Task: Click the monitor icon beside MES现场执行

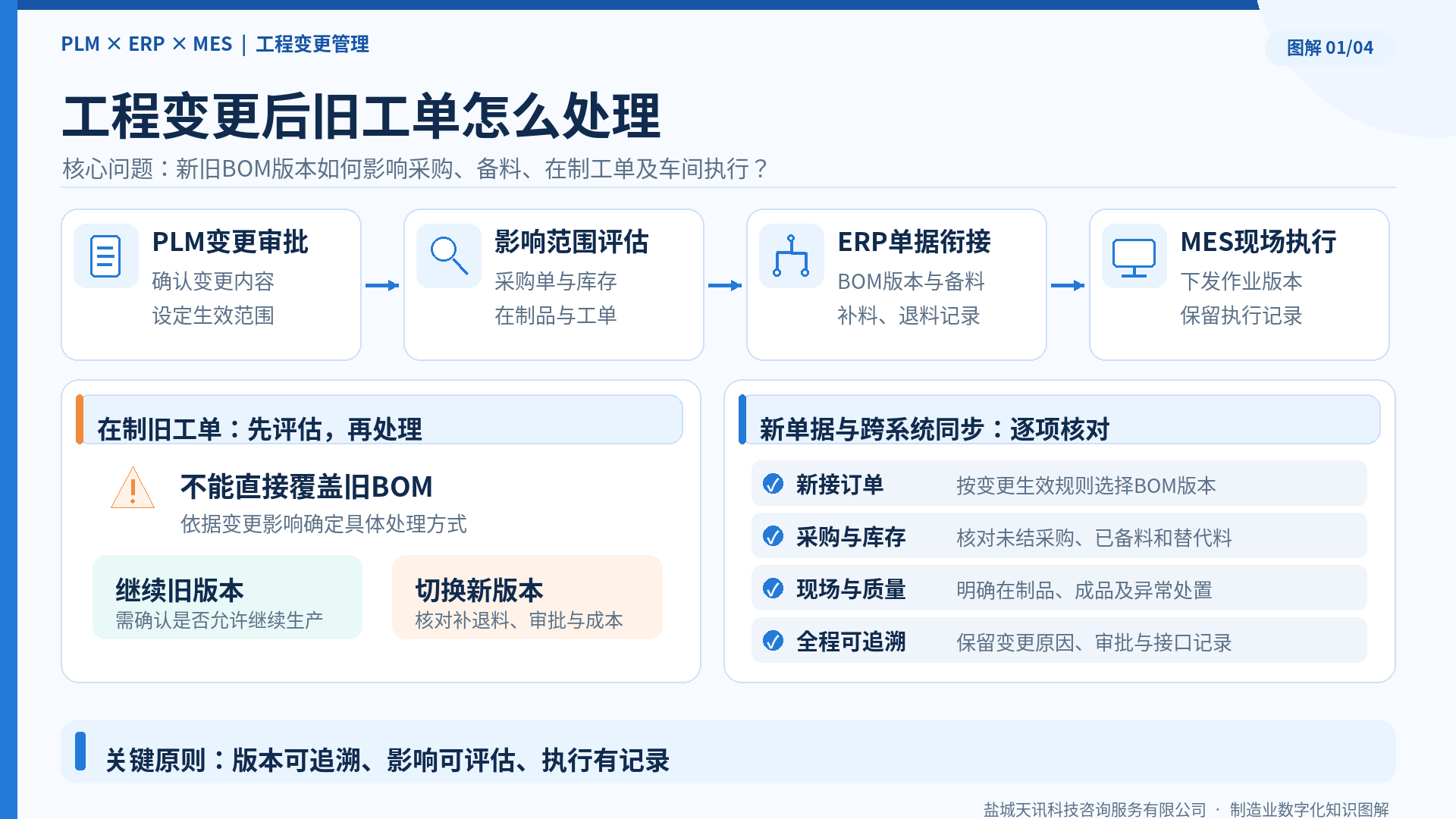Action: (x=1134, y=256)
